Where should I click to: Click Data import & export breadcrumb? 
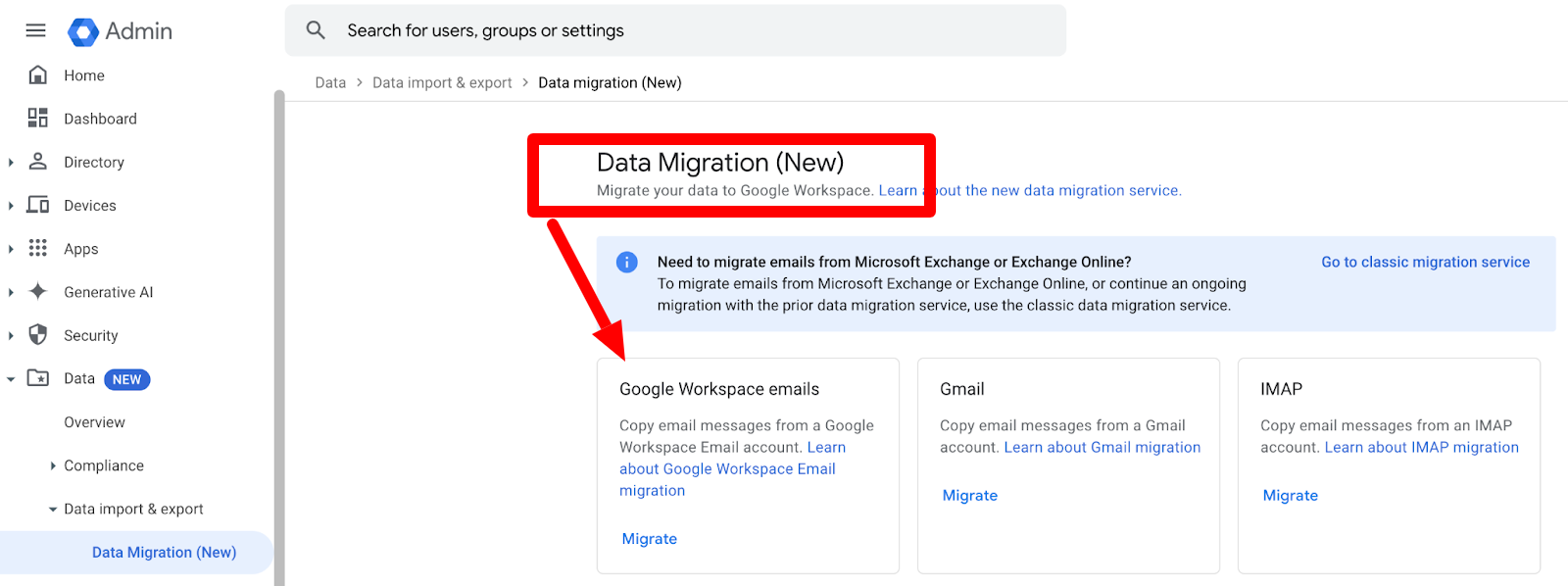point(442,82)
